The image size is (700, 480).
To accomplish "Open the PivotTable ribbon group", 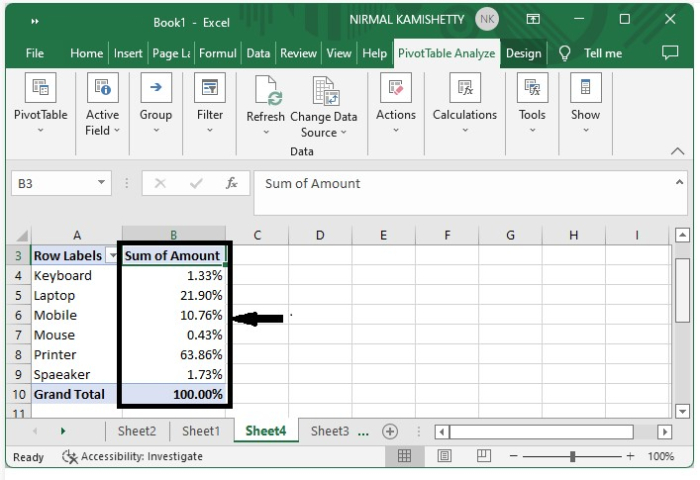I will pos(41,104).
